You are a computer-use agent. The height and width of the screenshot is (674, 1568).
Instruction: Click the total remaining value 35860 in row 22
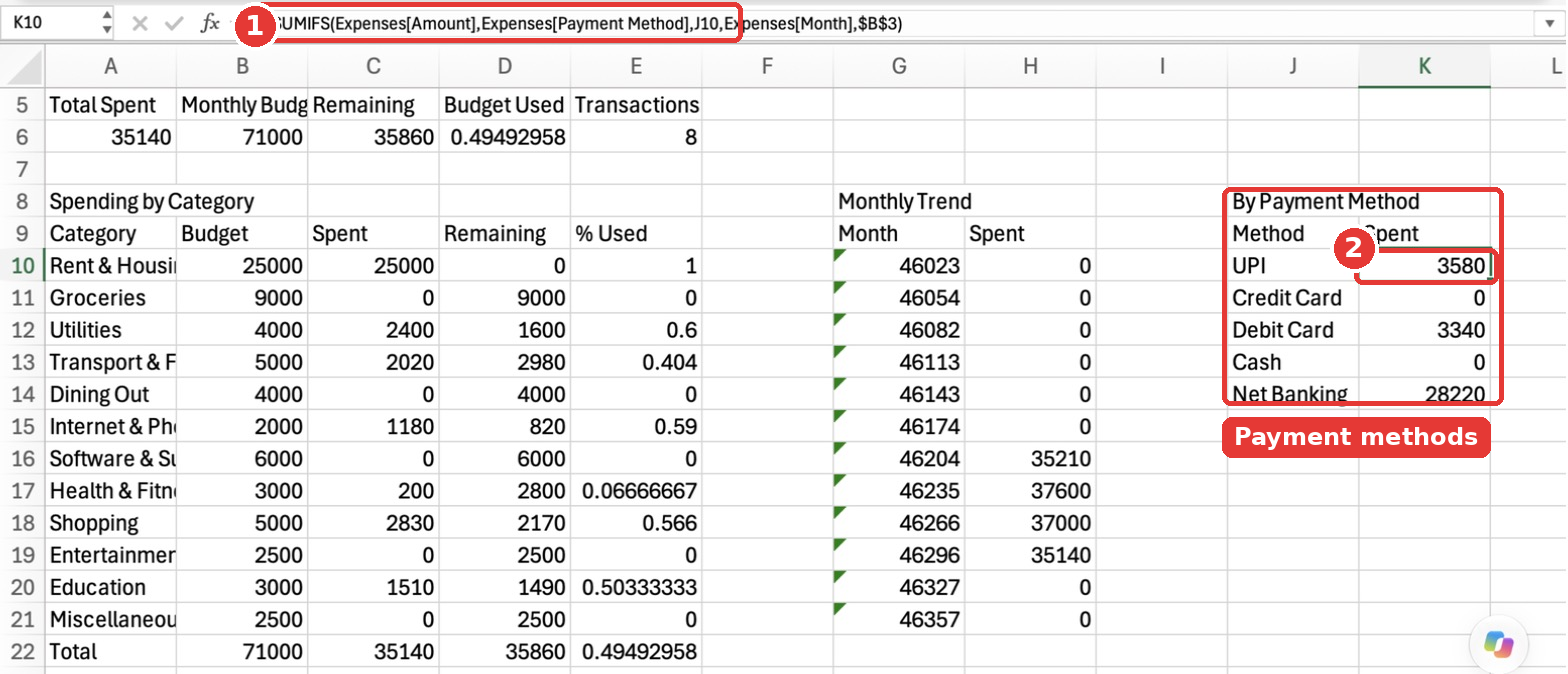coord(505,651)
